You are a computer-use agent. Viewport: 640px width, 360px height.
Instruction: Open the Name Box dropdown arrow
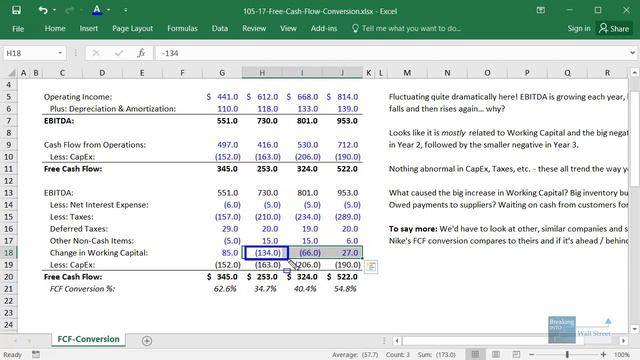[60, 53]
